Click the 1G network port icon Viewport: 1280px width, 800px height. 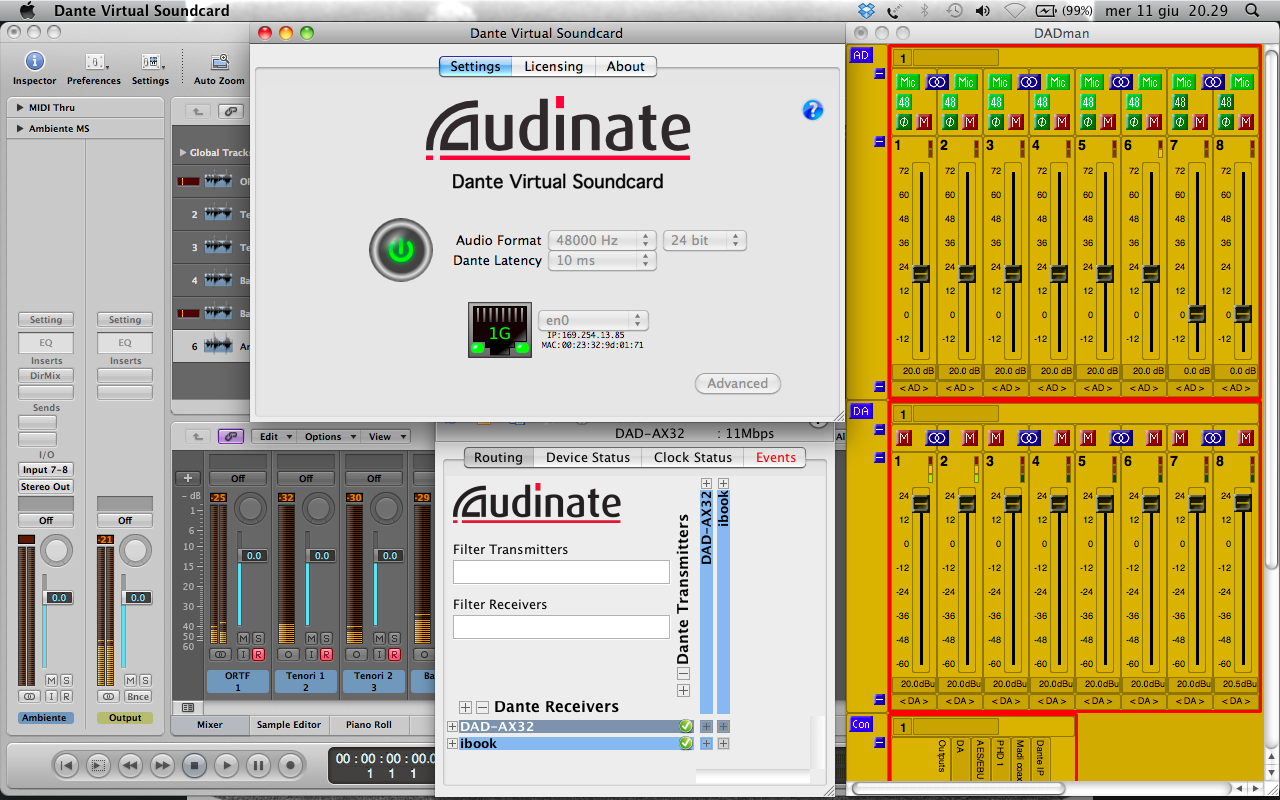point(499,330)
